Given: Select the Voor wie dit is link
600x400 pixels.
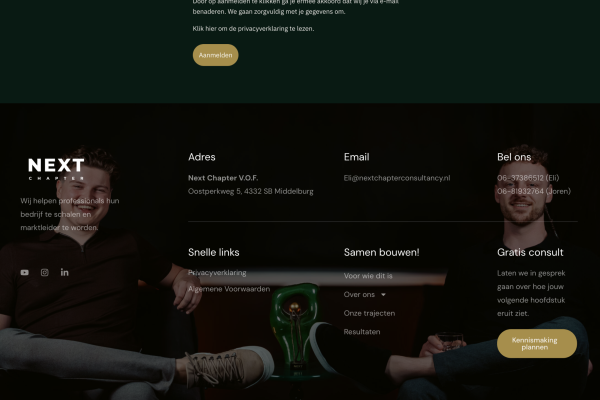Looking at the screenshot, I should tap(368, 276).
